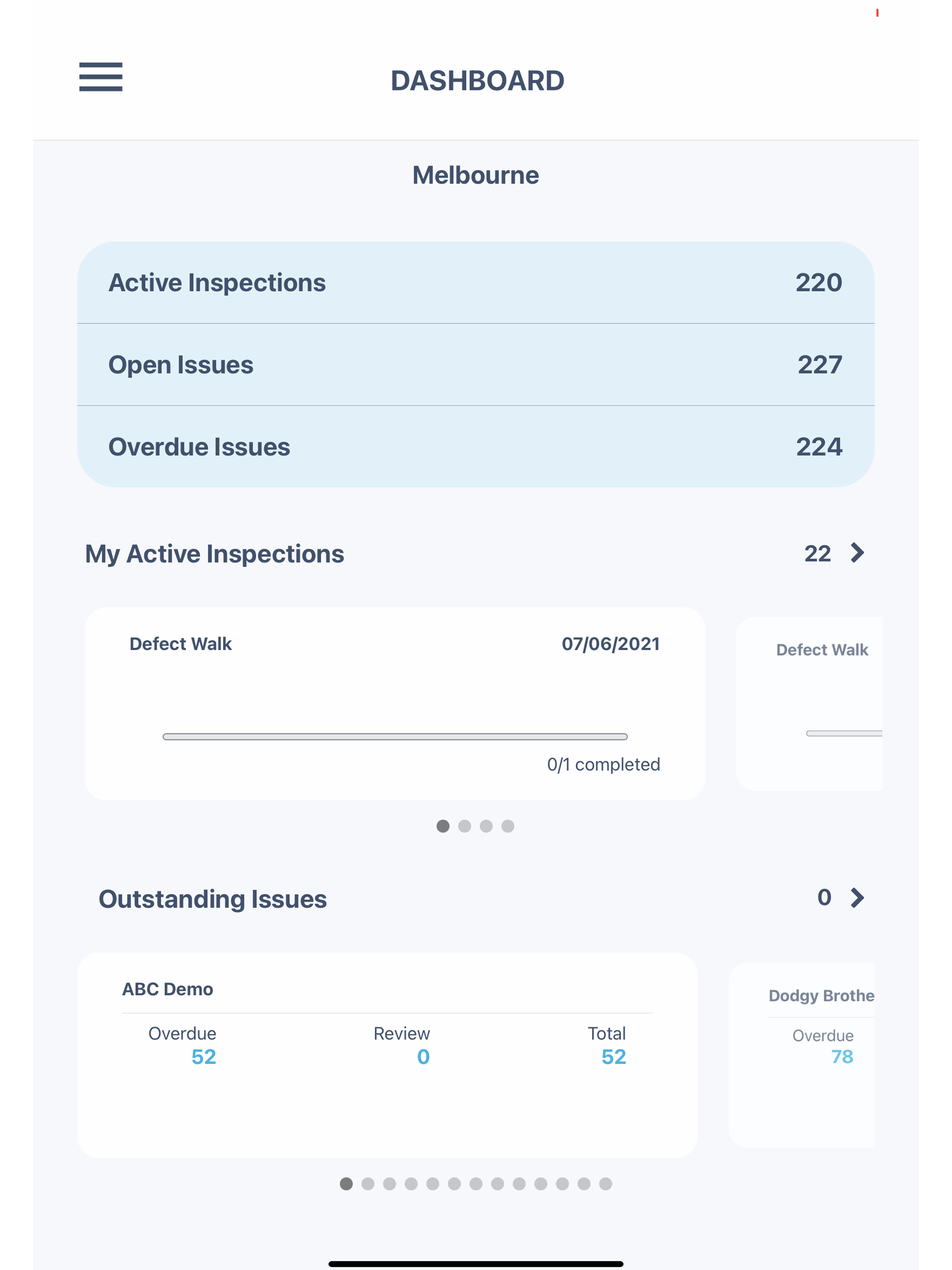Click the Review count 0 in ABC Demo
Image resolution: width=952 pixels, height=1270 pixels.
(423, 1057)
